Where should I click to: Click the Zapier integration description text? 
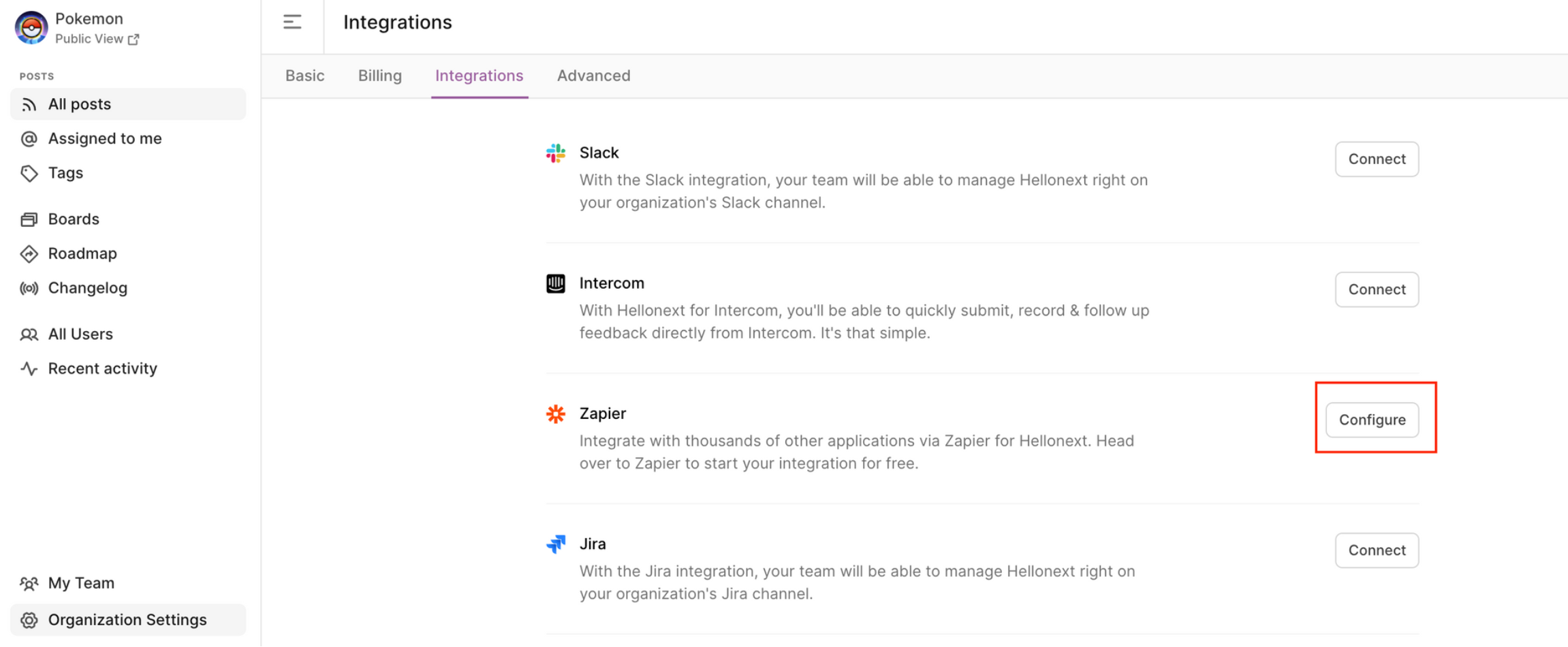coord(857,453)
